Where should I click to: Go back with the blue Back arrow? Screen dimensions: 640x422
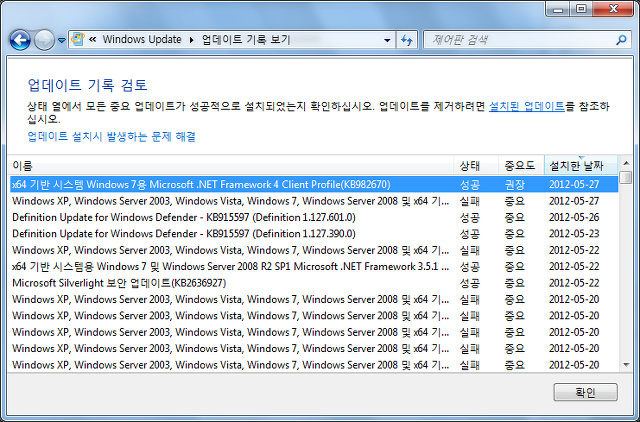click(x=20, y=40)
